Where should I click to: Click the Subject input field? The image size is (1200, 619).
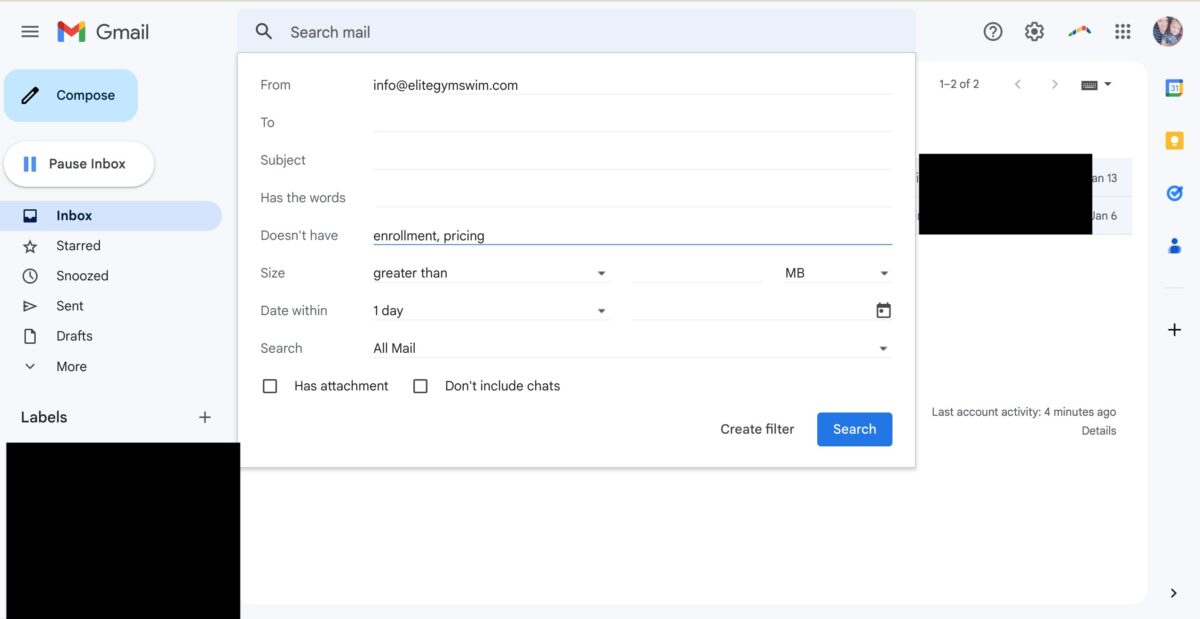(x=632, y=160)
